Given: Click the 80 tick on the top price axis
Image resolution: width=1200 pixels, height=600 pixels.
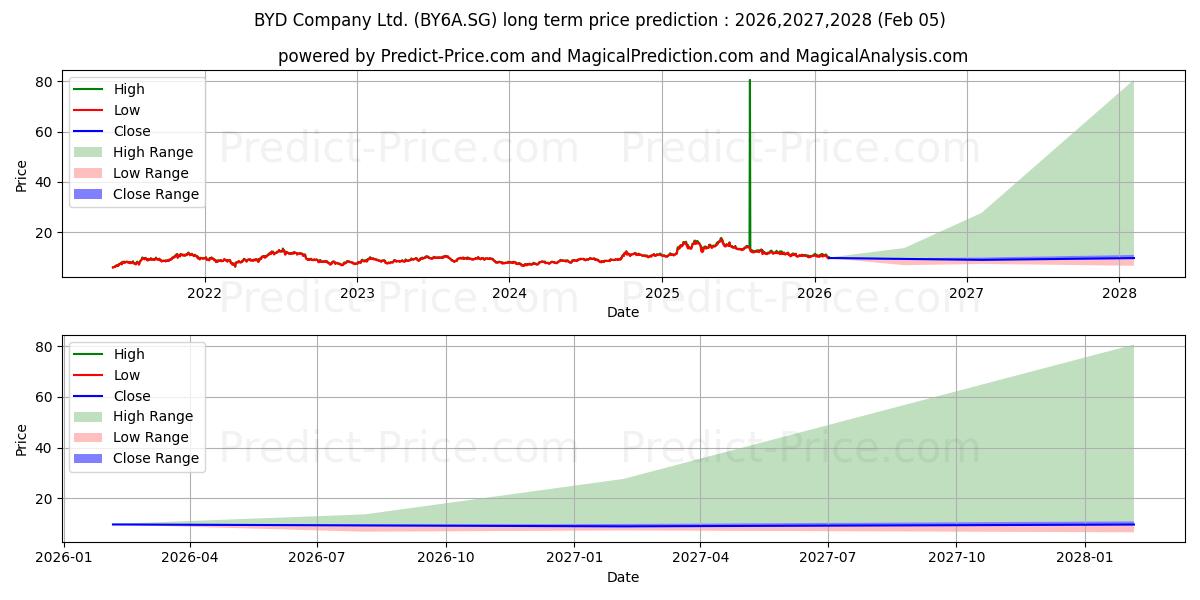Looking at the screenshot, I should (43, 82).
